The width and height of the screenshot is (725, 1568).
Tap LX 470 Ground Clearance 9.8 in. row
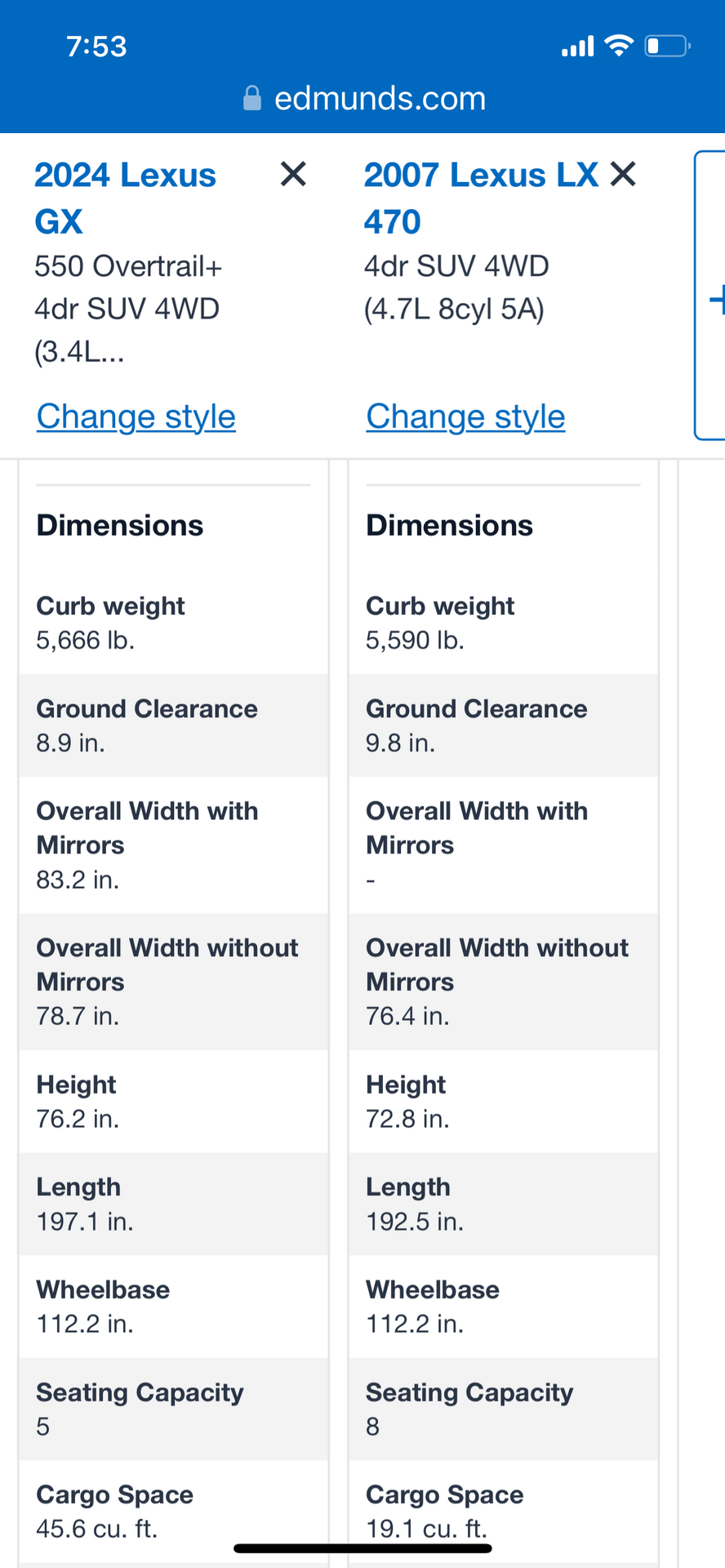tap(504, 725)
